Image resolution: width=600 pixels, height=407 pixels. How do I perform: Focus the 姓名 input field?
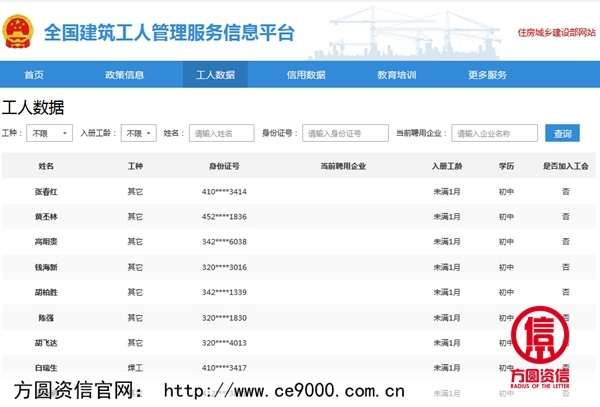222,133
